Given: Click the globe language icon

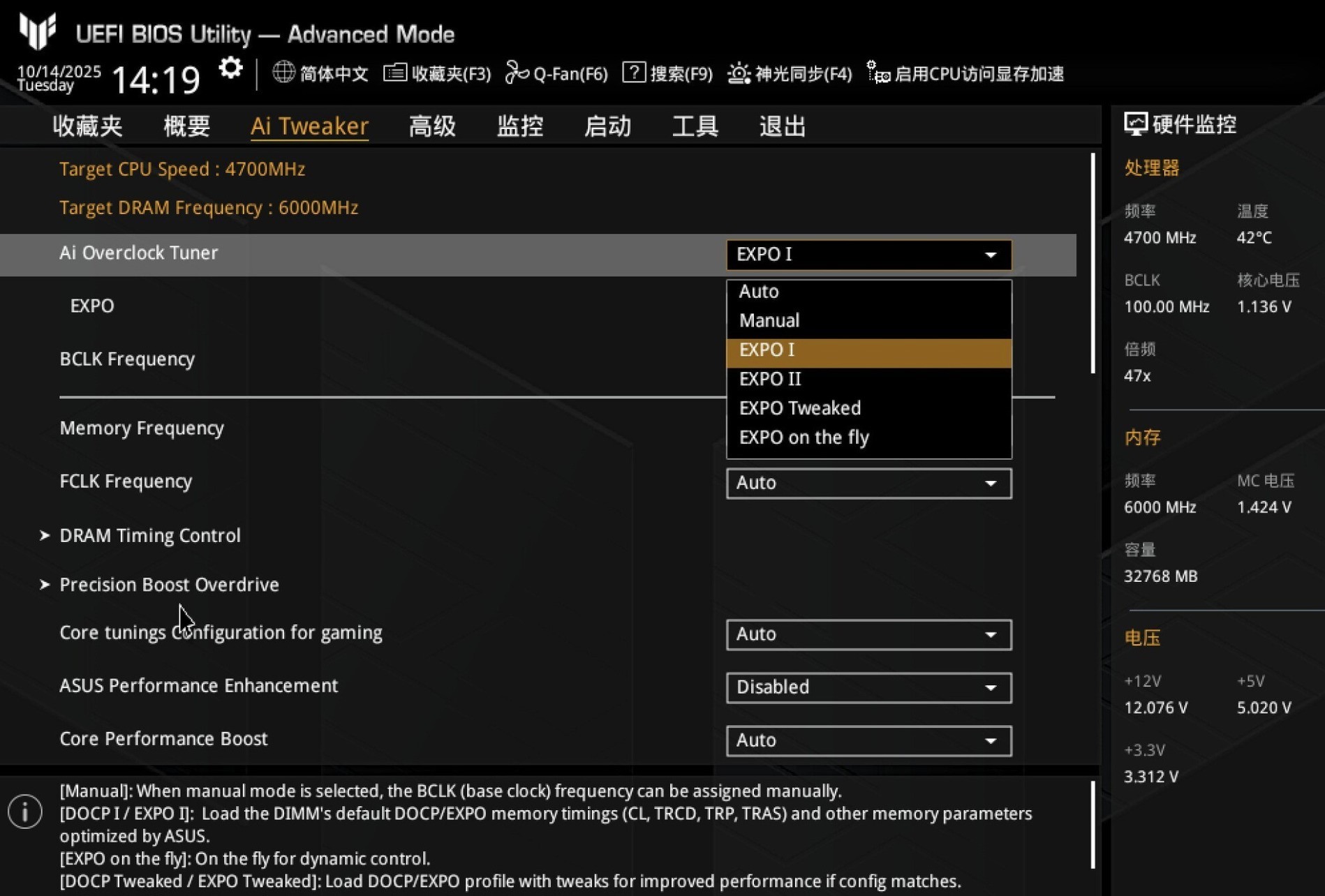Looking at the screenshot, I should (283, 72).
